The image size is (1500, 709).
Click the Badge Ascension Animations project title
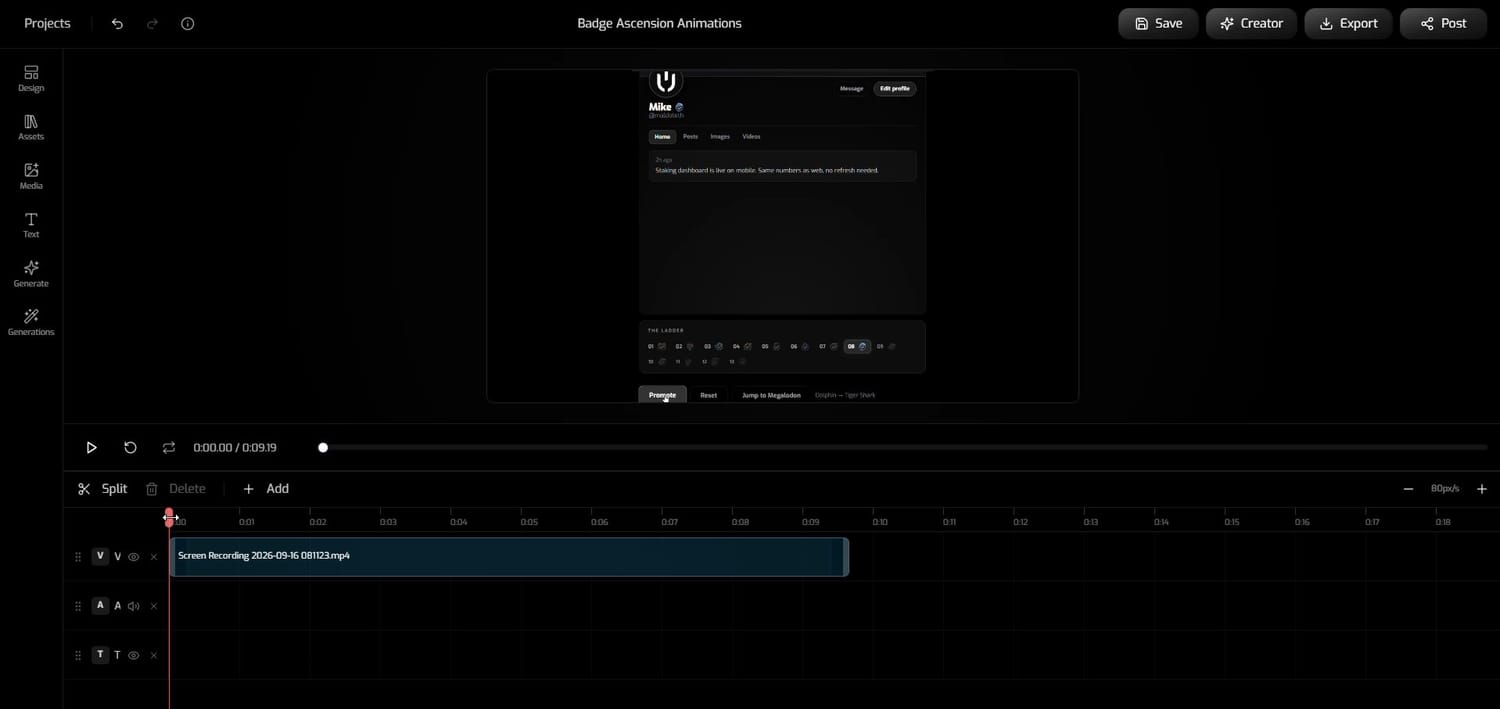point(659,23)
